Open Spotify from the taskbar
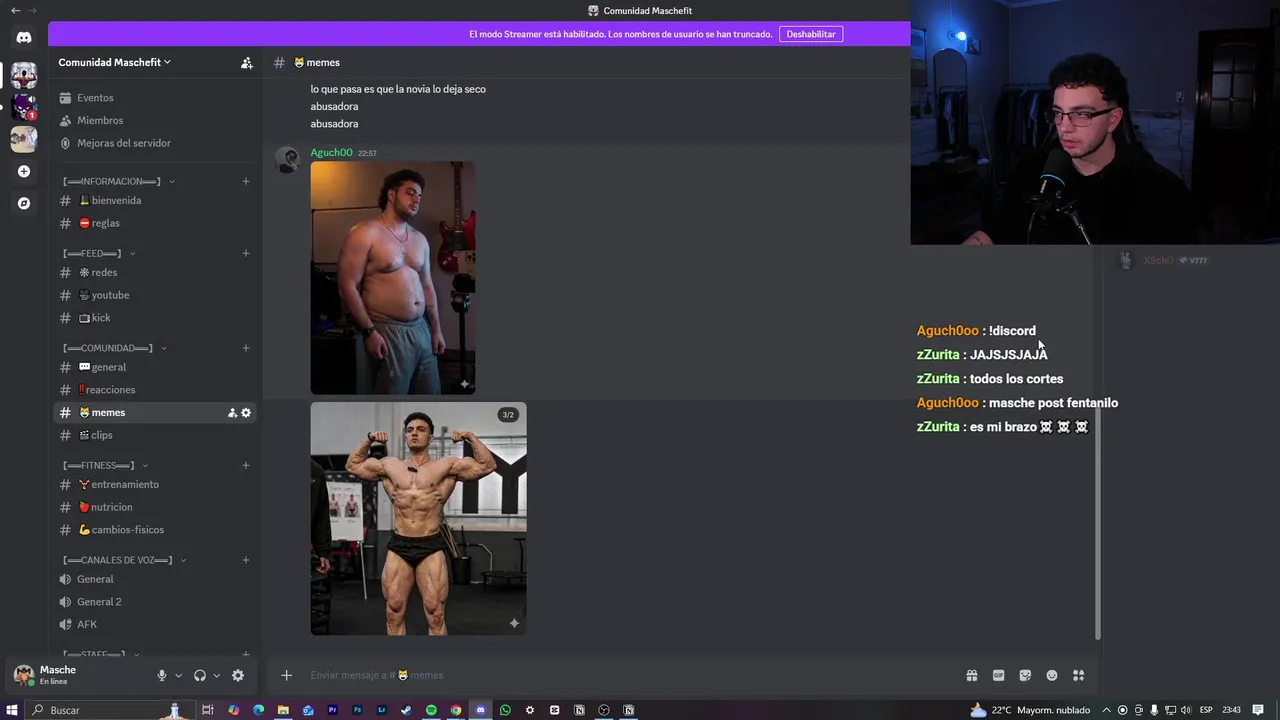 [431, 710]
